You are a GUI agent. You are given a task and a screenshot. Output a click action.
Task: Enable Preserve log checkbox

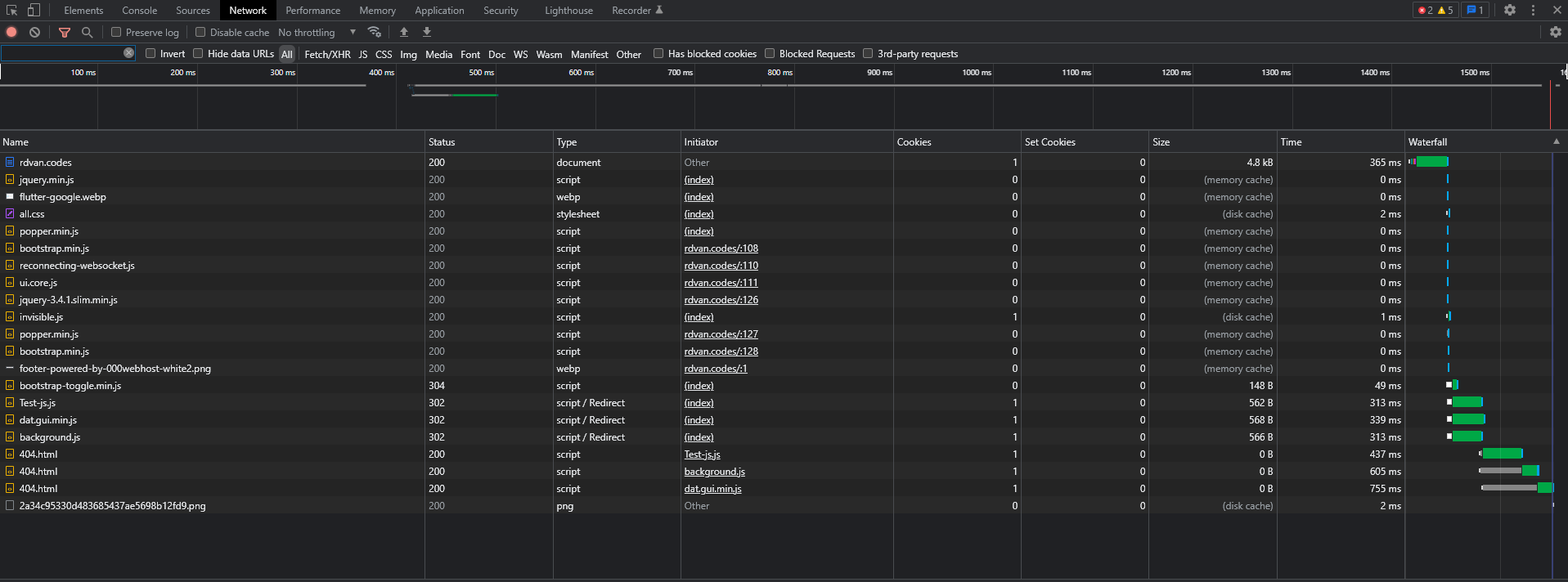[x=116, y=32]
